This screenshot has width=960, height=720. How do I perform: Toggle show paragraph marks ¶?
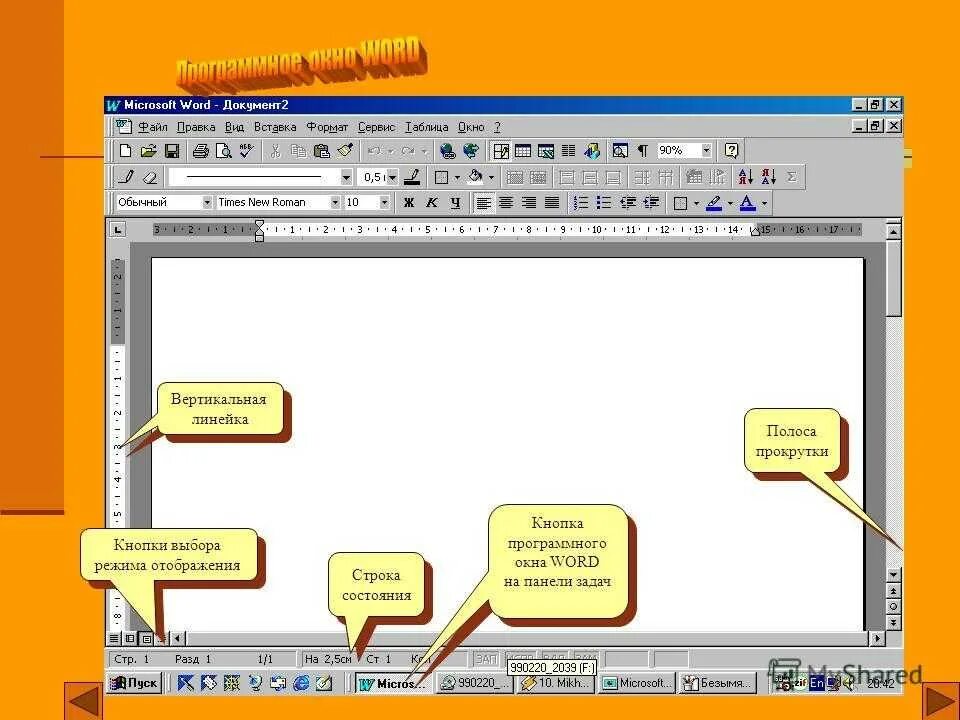click(643, 151)
